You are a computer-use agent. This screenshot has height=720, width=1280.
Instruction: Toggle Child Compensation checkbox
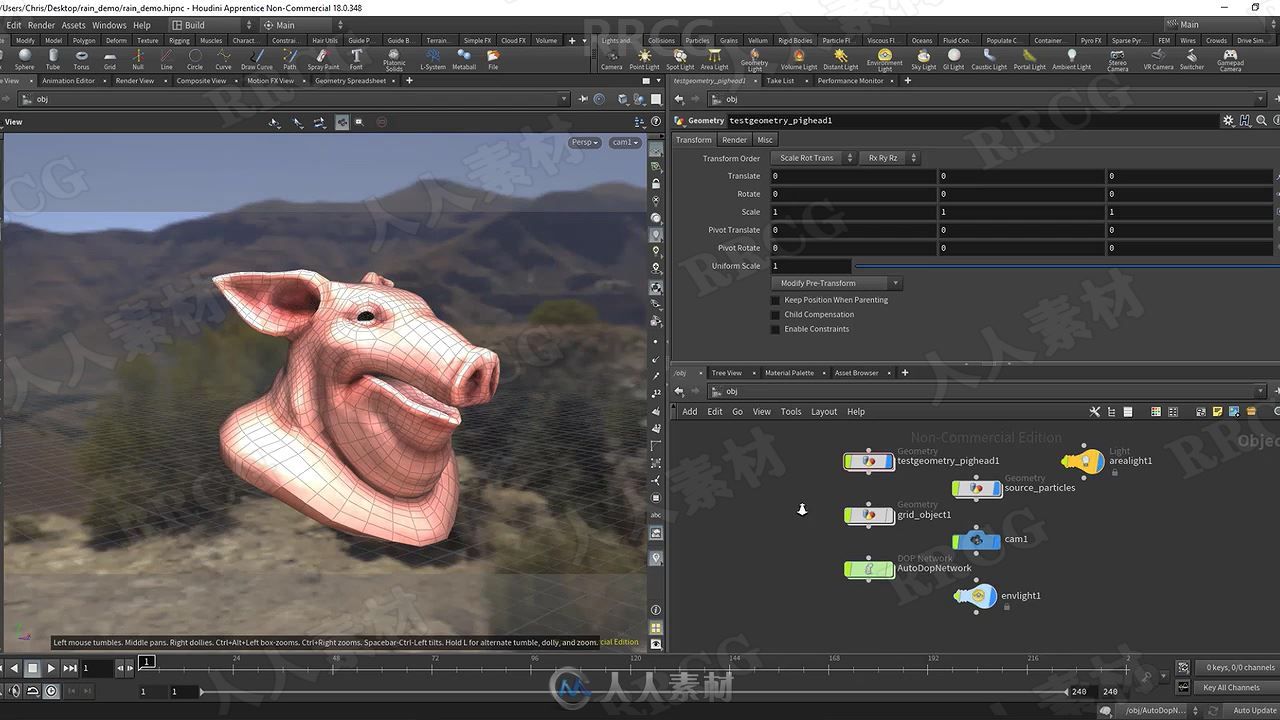(x=775, y=314)
